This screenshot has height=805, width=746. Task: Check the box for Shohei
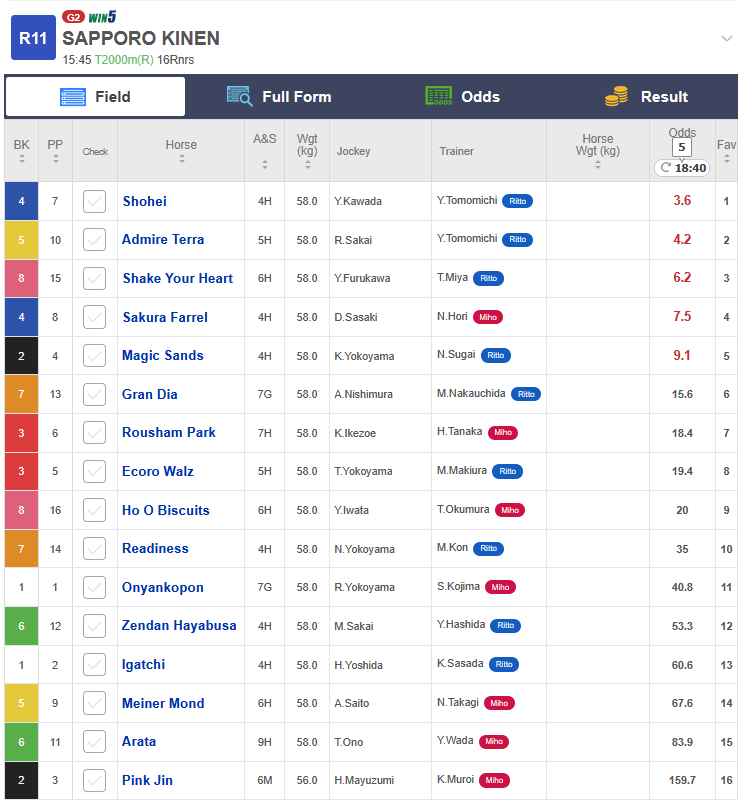[94, 201]
